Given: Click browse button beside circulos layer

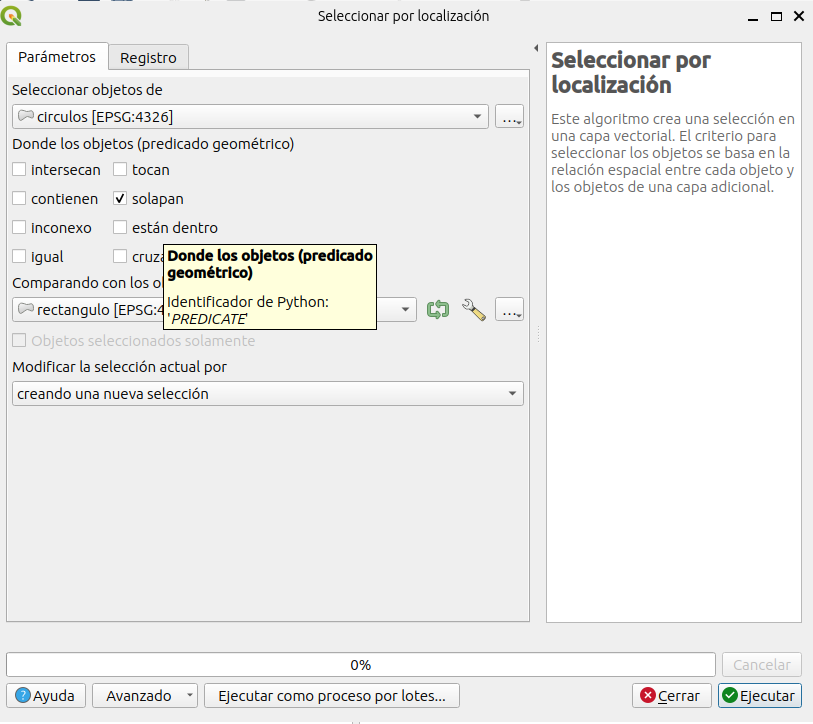Looking at the screenshot, I should 510,117.
